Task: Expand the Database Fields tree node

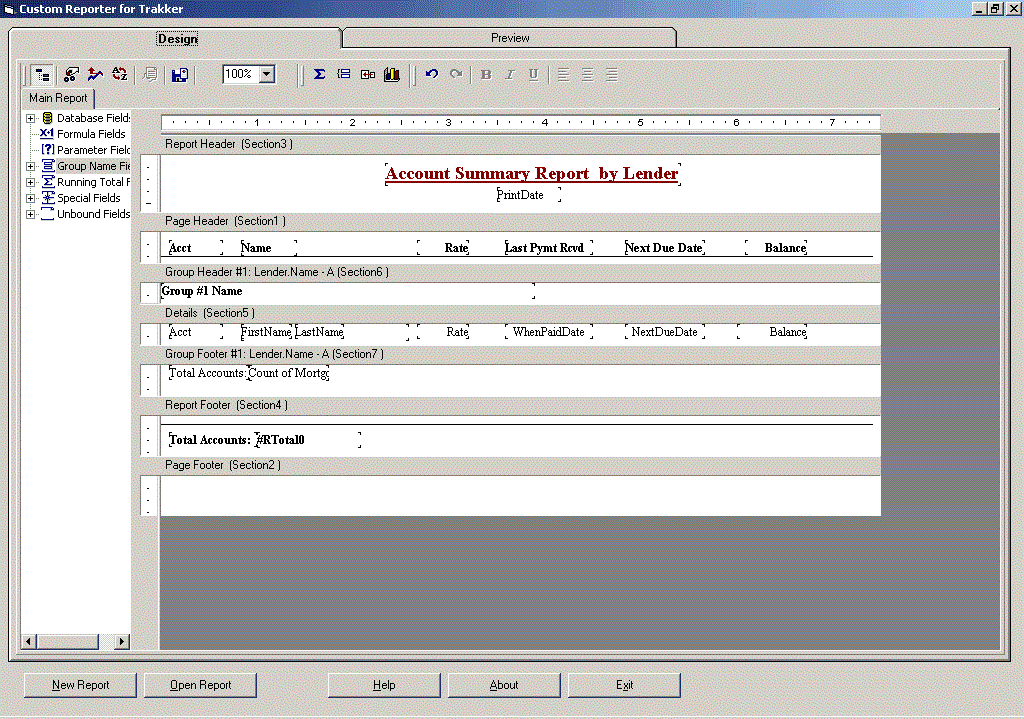Action: (x=30, y=118)
